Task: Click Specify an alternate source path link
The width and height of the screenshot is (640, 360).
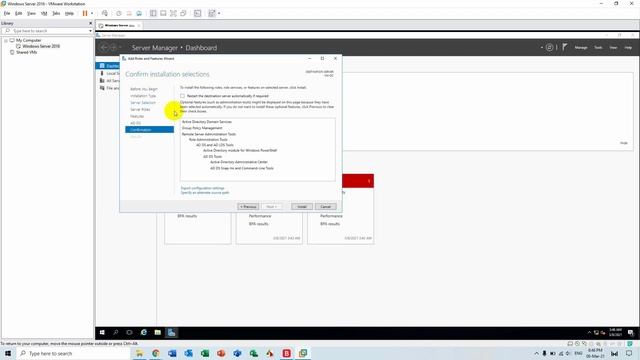Action: pos(205,193)
